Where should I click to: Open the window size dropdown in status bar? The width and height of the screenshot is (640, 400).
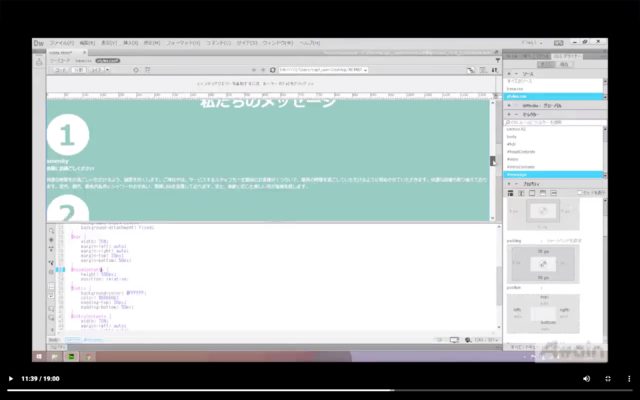487,340
